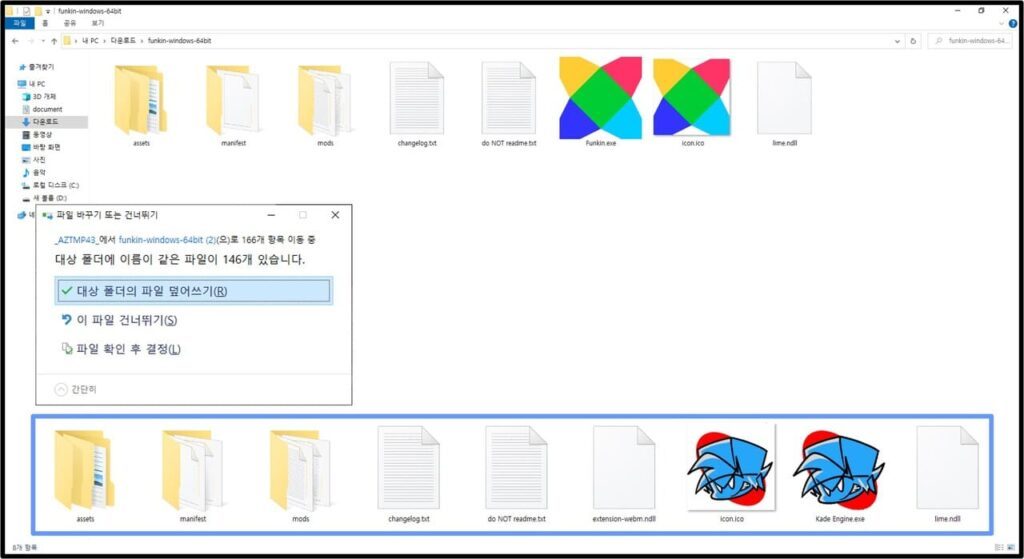Click 내 PC in the address breadcrumb
The width and height of the screenshot is (1024, 559).
coord(90,40)
